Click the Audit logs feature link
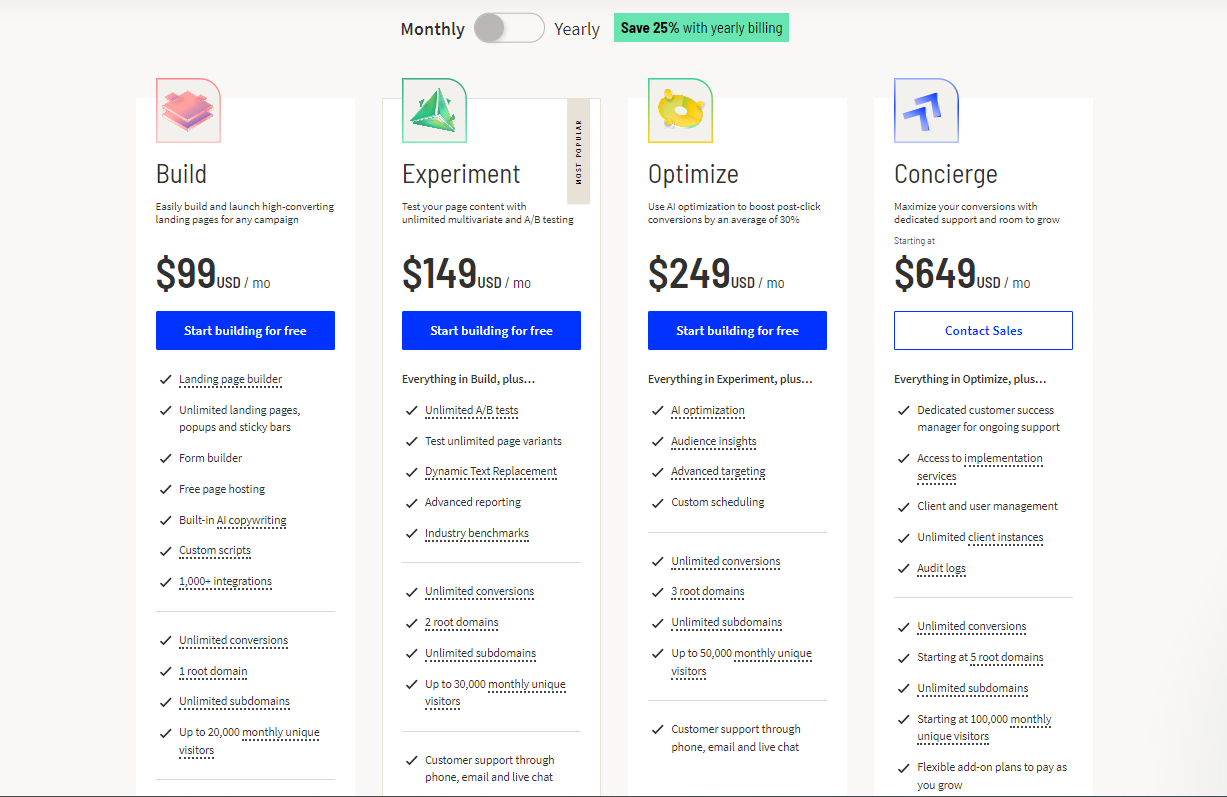The width and height of the screenshot is (1227, 797). tap(941, 569)
